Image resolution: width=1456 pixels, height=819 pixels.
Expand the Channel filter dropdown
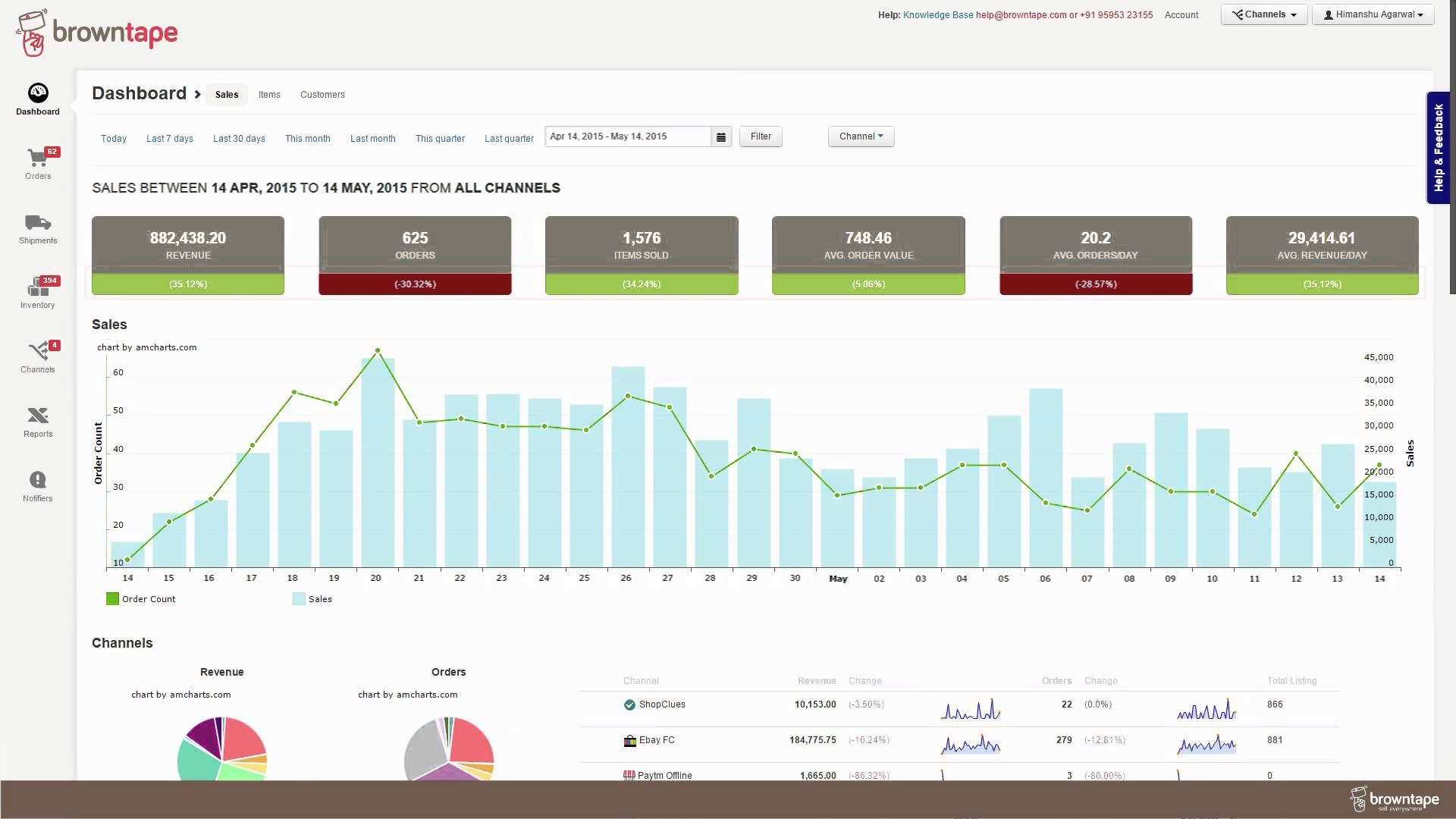(861, 136)
